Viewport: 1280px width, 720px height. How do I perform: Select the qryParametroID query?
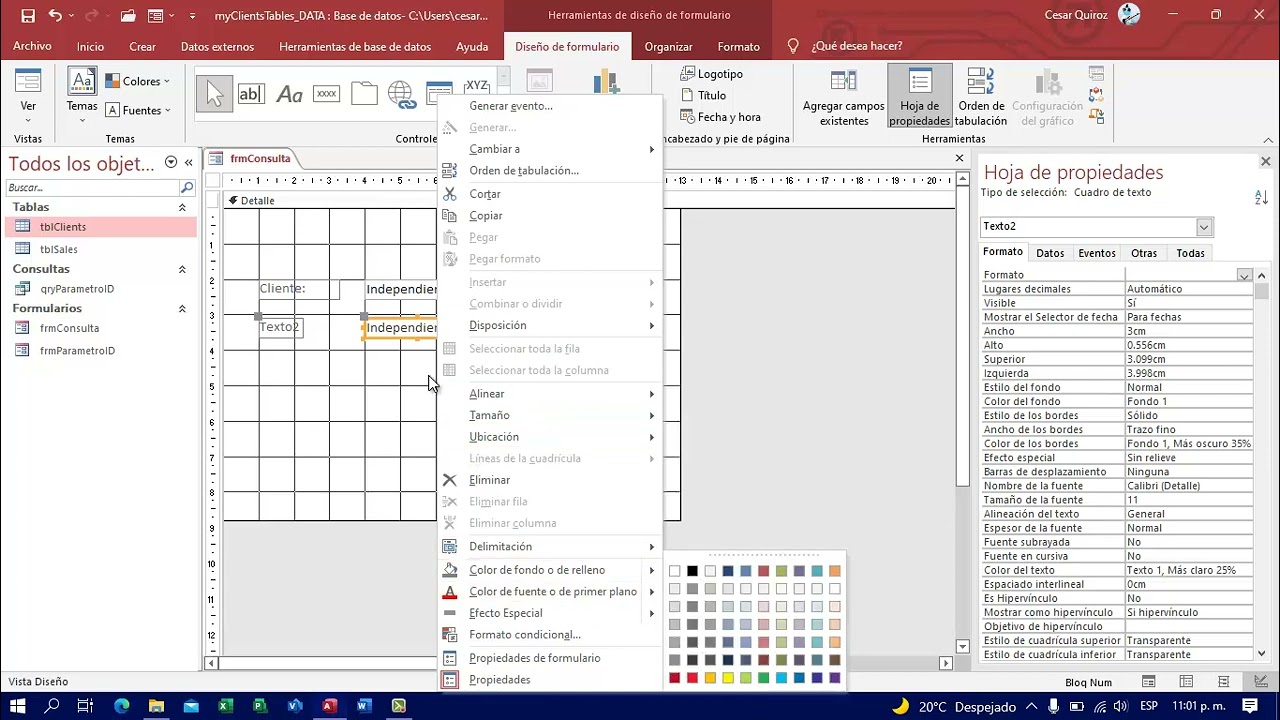[x=100, y=289]
